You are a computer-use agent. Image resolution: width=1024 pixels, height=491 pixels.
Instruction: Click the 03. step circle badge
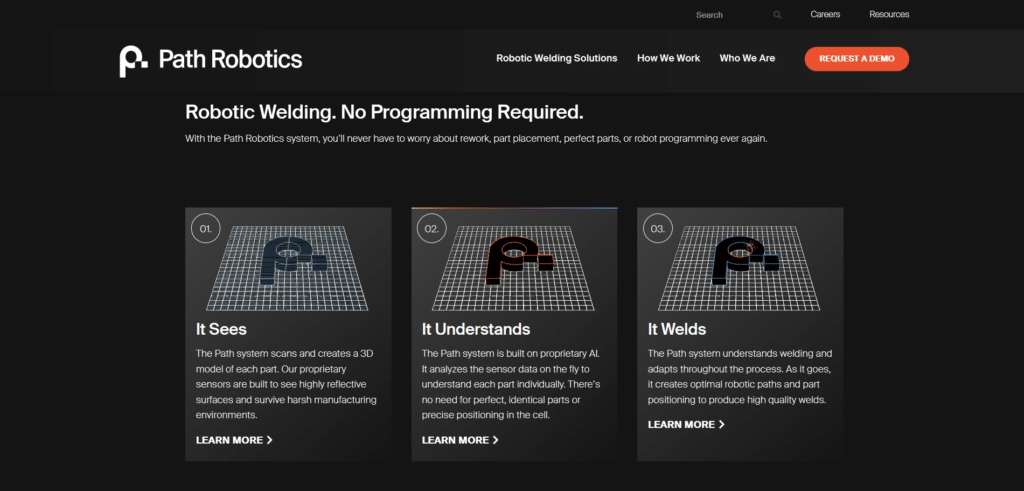[x=658, y=229]
